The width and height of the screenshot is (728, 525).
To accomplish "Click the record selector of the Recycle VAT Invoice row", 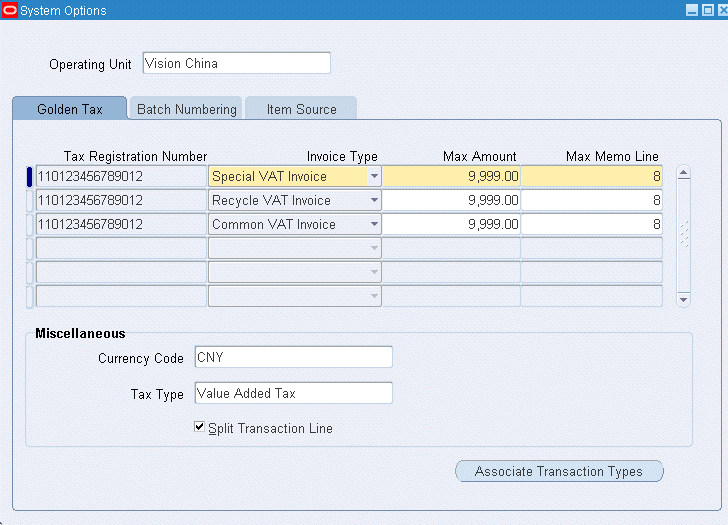I will point(30,201).
